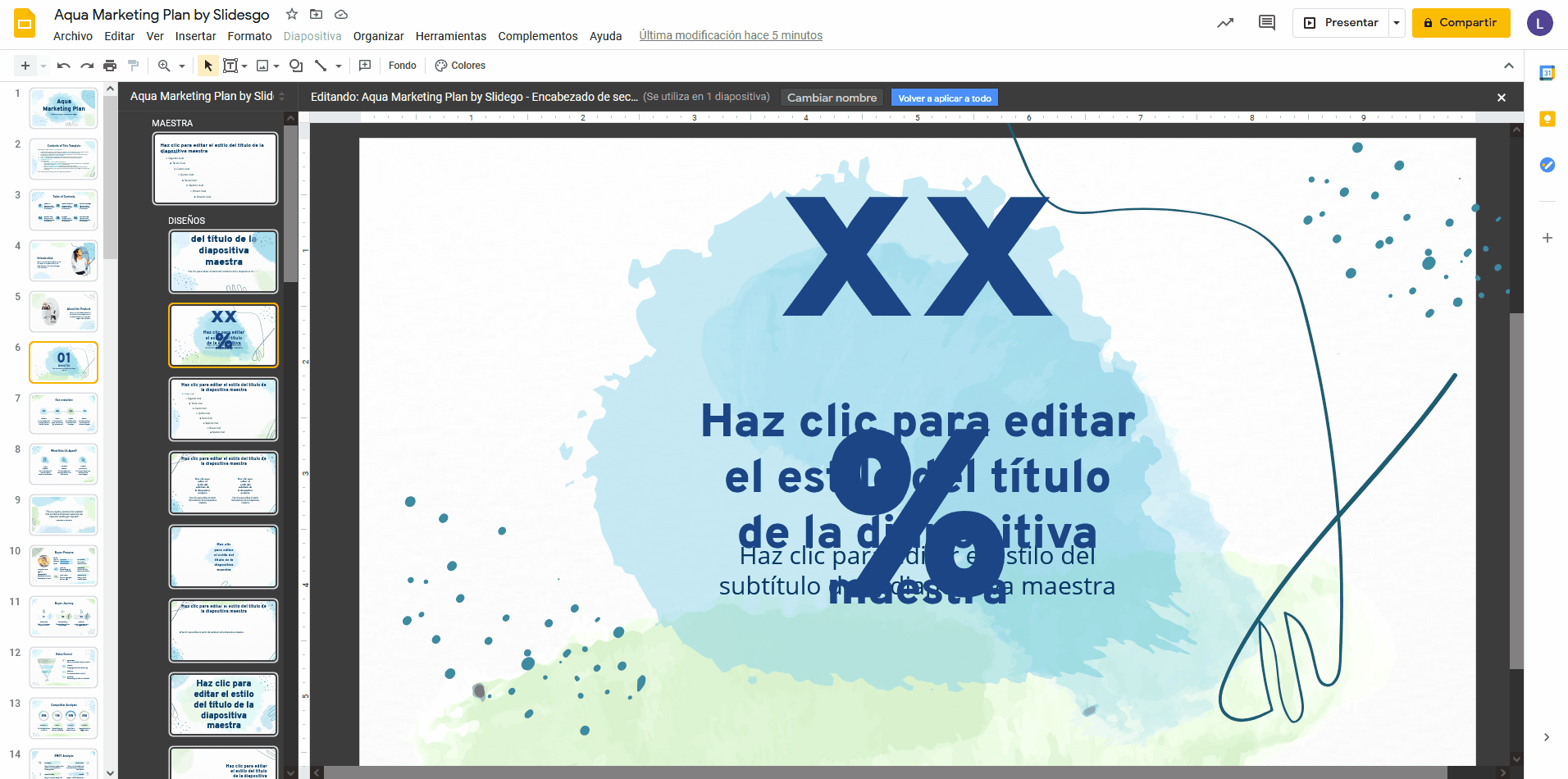Viewport: 1568px width, 779px height.
Task: Select the first layout under DISEÑOS
Action: tap(224, 262)
